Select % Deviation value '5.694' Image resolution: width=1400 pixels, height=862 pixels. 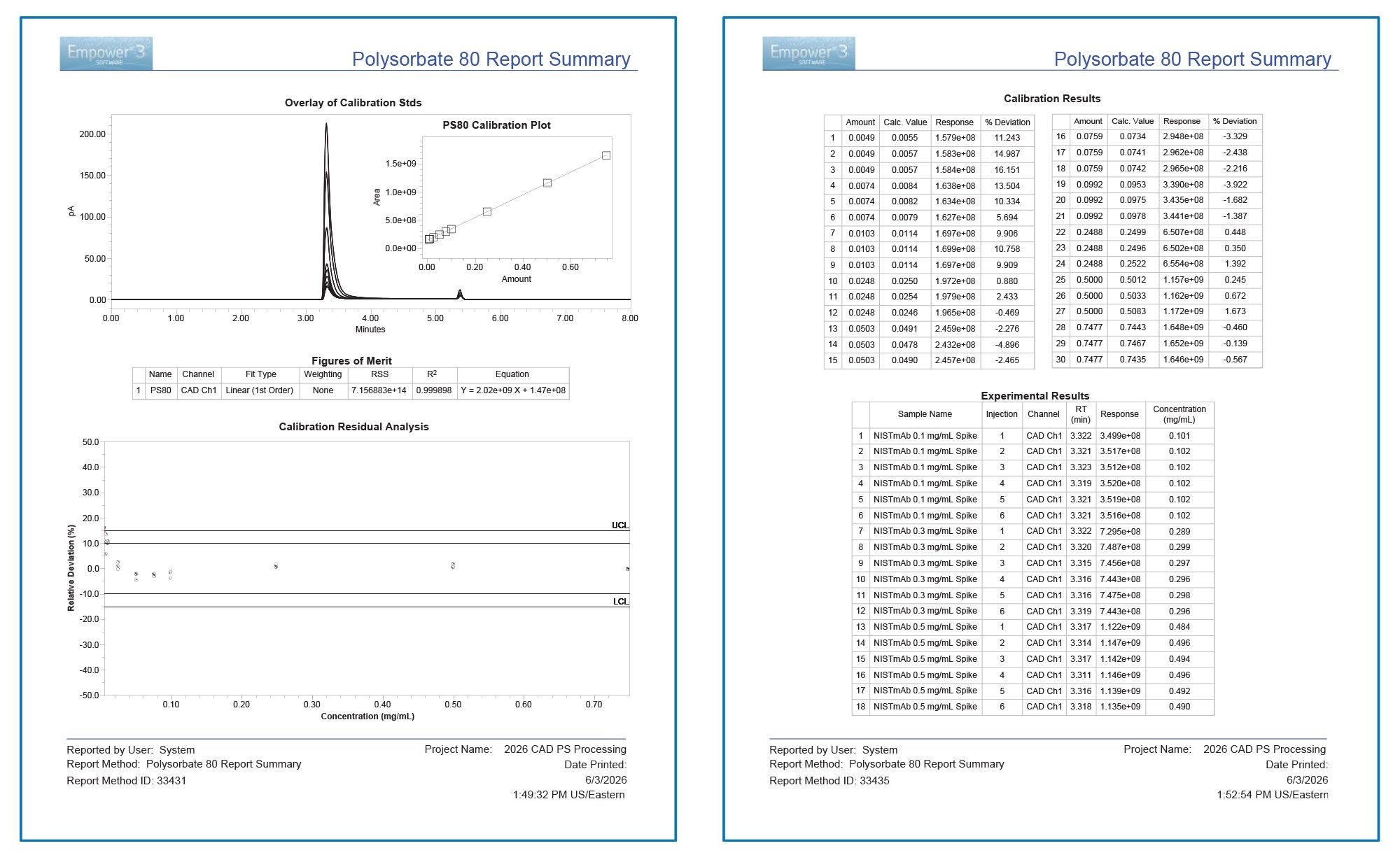1007,218
